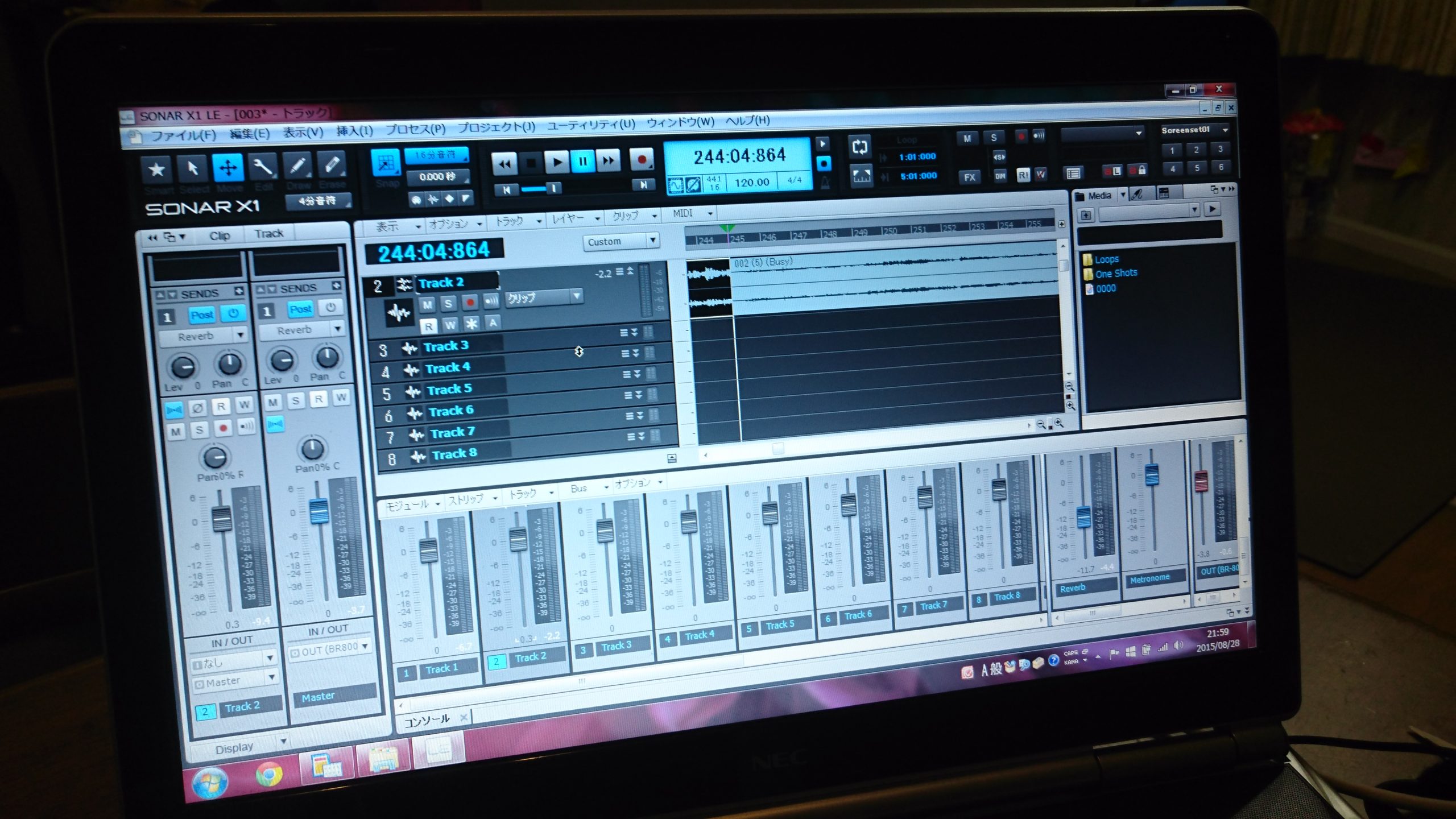
Task: Solo Track 2 in track view
Action: pyautogui.click(x=448, y=304)
